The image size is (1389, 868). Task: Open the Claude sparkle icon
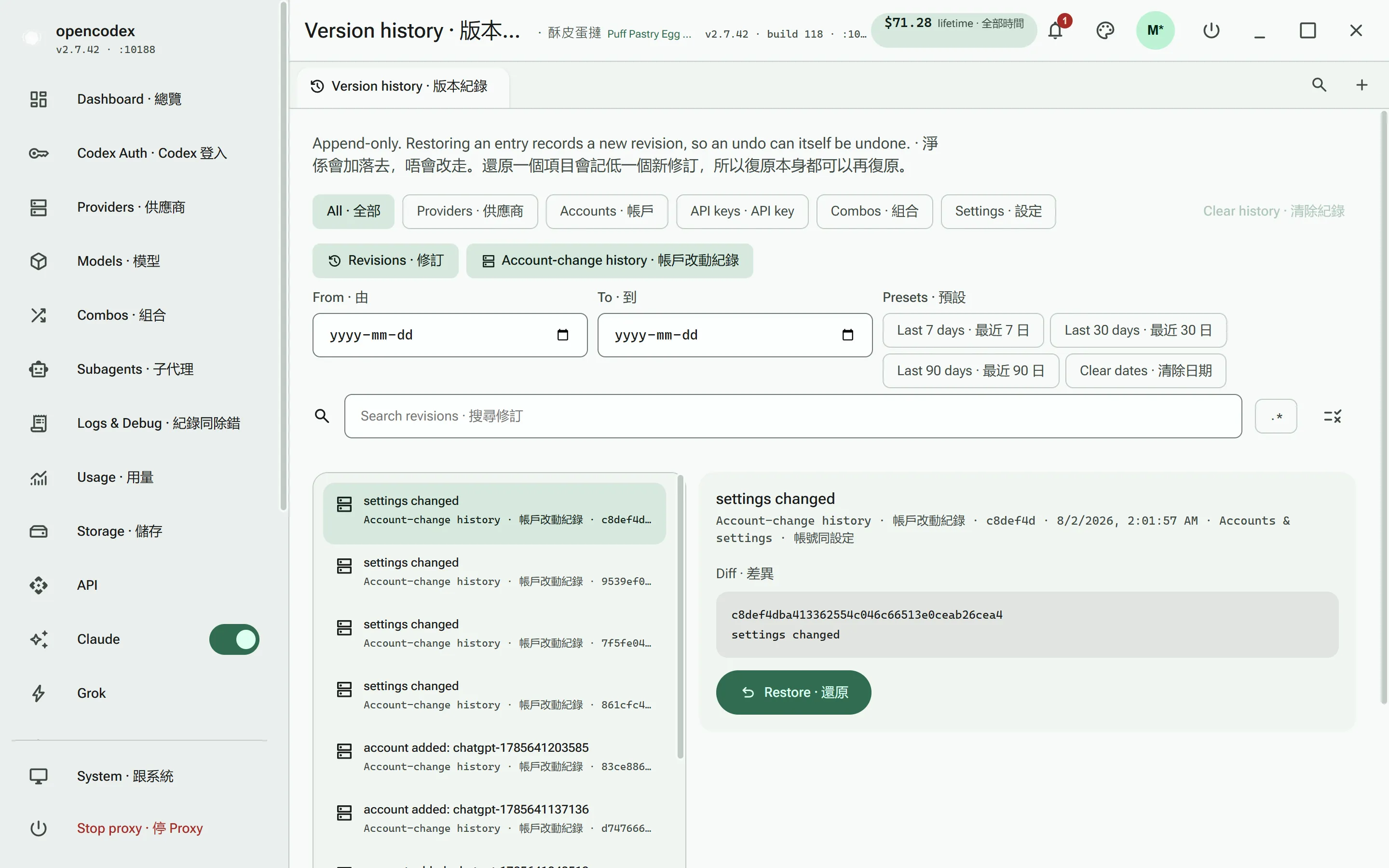[x=39, y=639]
